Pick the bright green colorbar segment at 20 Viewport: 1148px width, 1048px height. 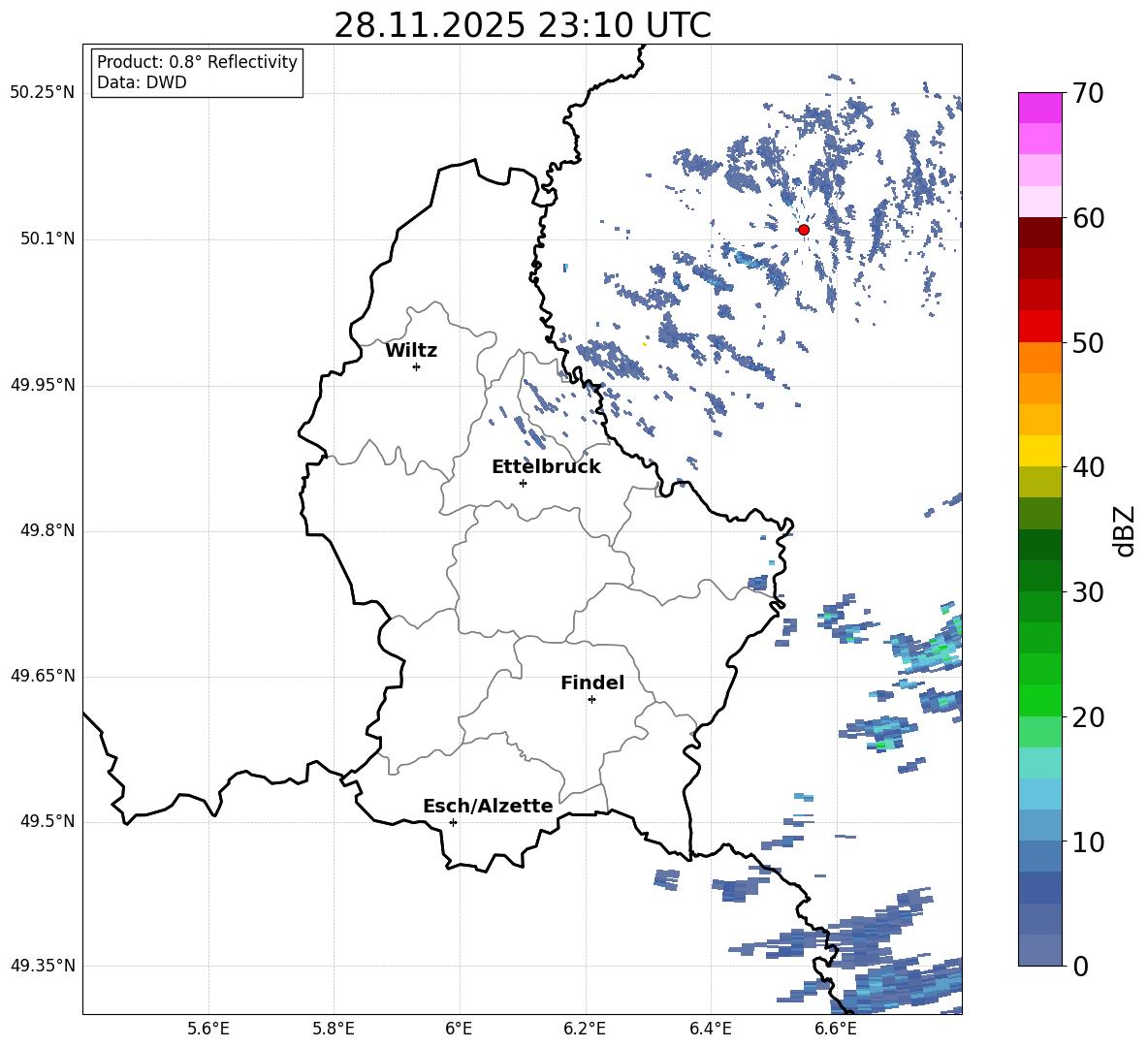click(x=1040, y=701)
